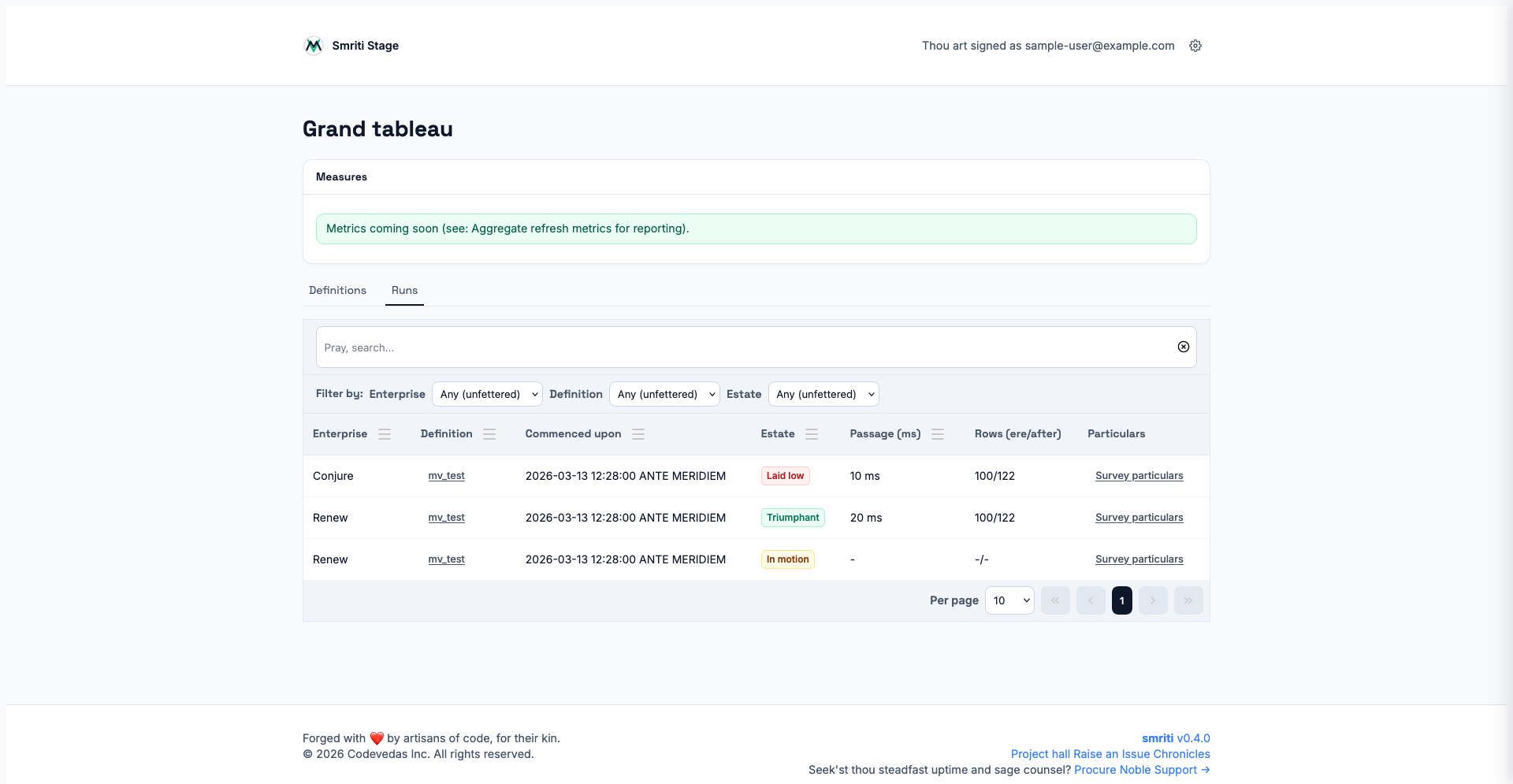Switch to the Definitions tab
Image resolution: width=1513 pixels, height=784 pixels.
[x=337, y=290]
